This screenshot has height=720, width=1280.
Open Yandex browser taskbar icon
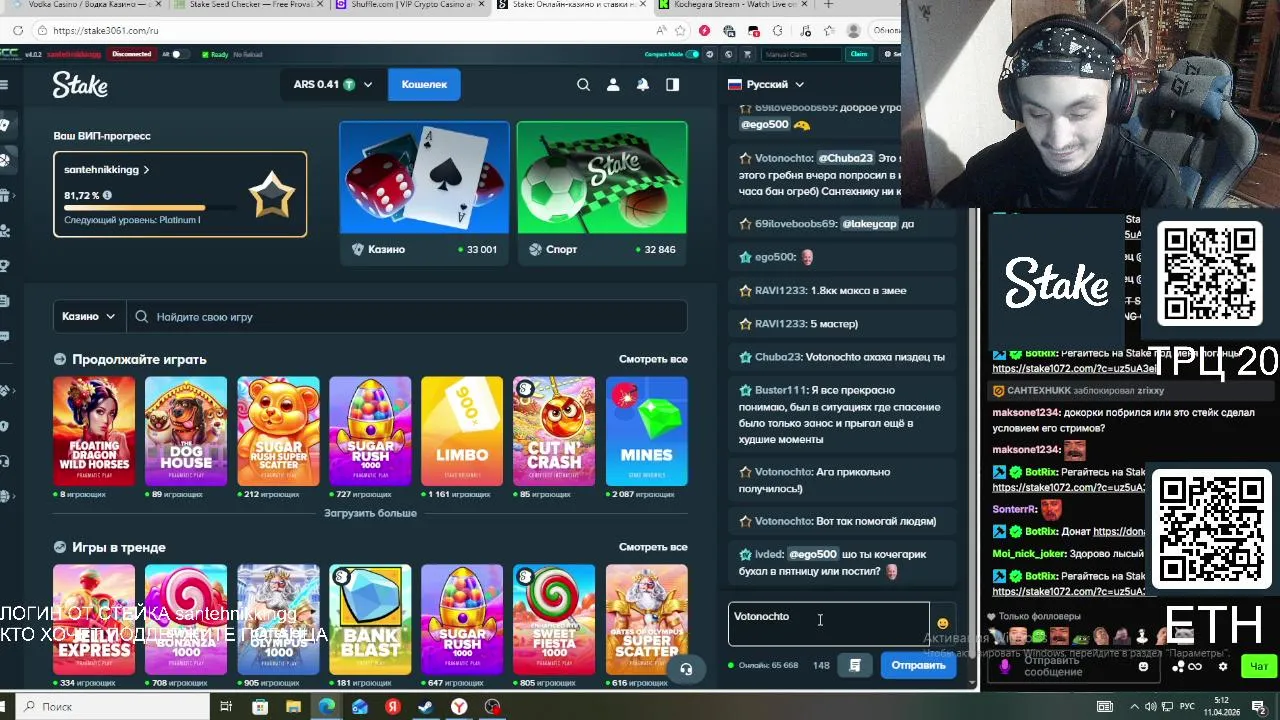pos(459,707)
